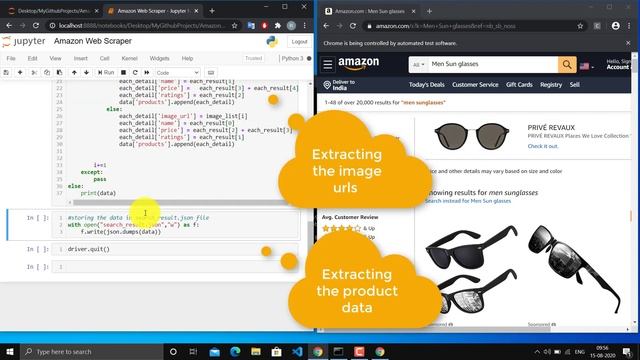Viewport: 640px width, 360px height.
Task: Open Chrome profile icon in Amazon window
Action: coord(616,26)
